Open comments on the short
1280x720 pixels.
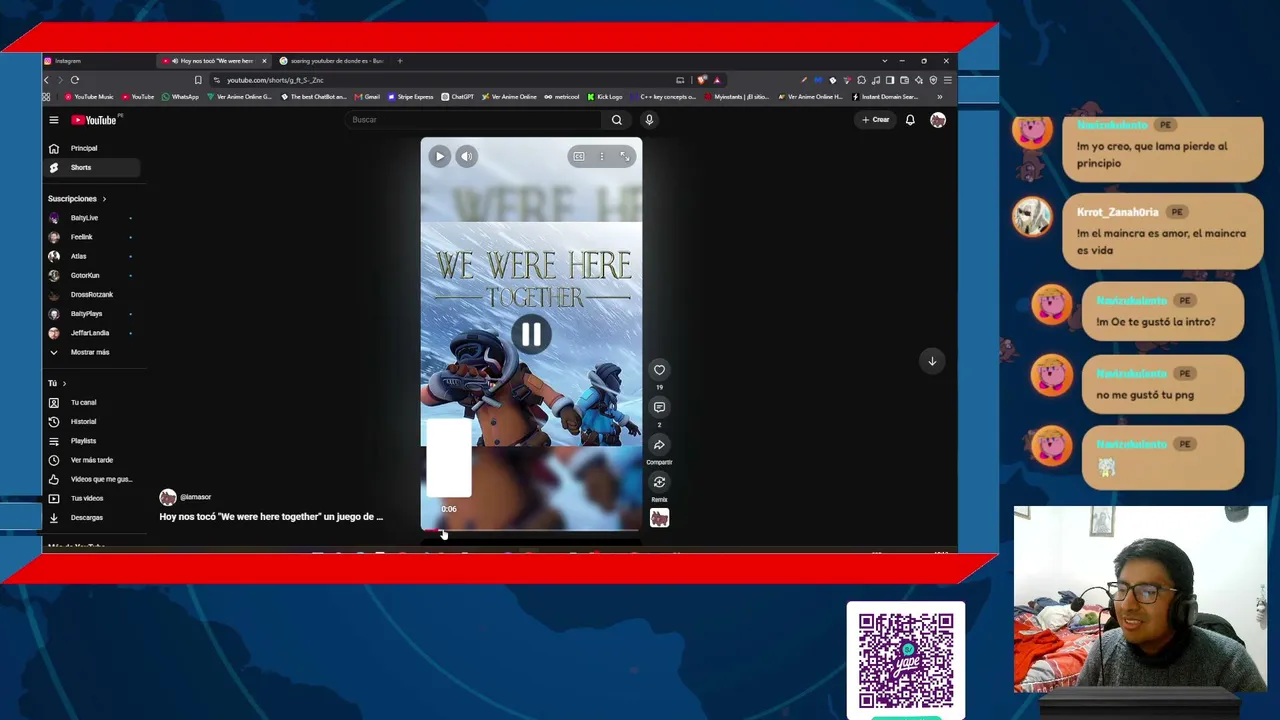659,407
